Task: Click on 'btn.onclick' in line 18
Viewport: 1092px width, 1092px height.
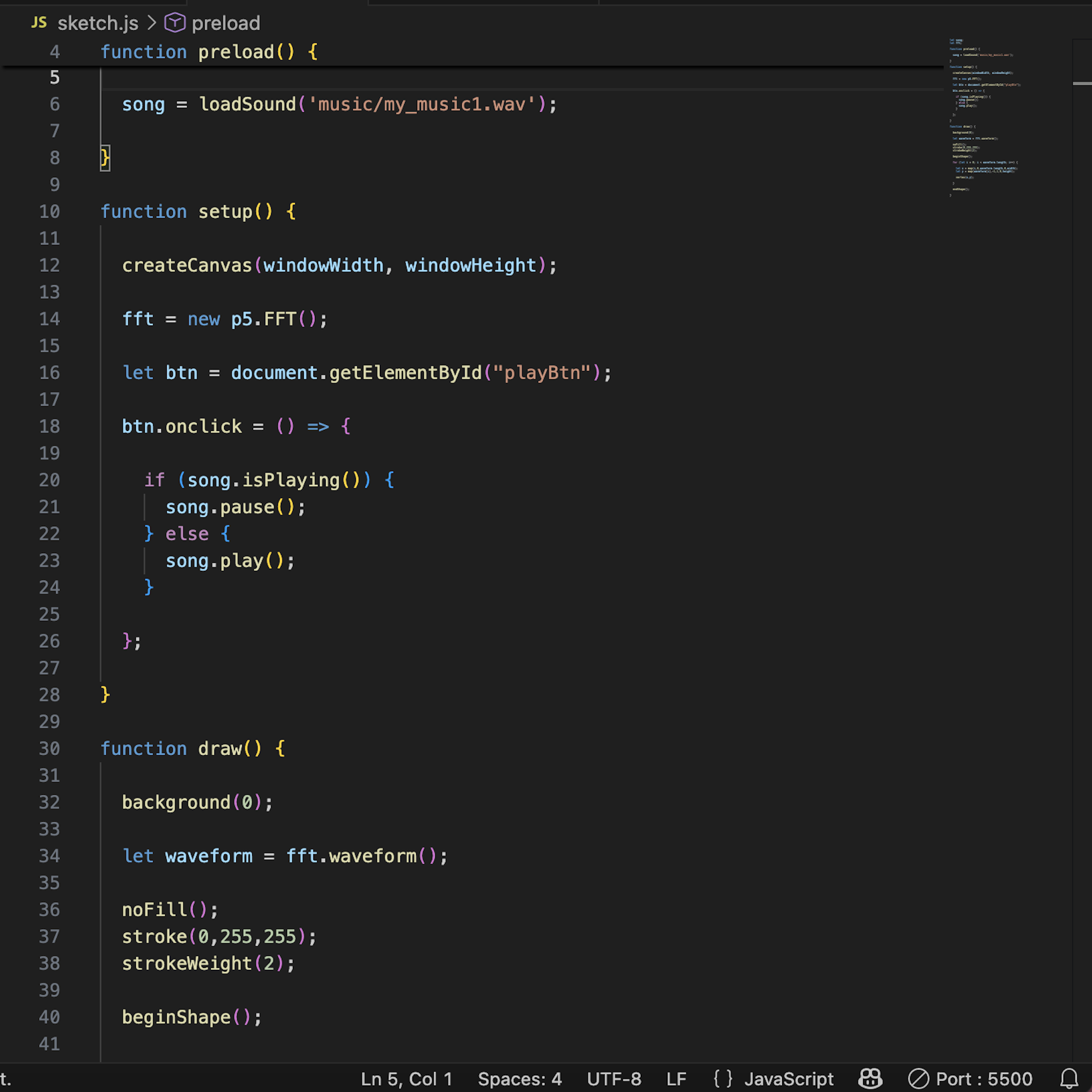Action: 182,426
